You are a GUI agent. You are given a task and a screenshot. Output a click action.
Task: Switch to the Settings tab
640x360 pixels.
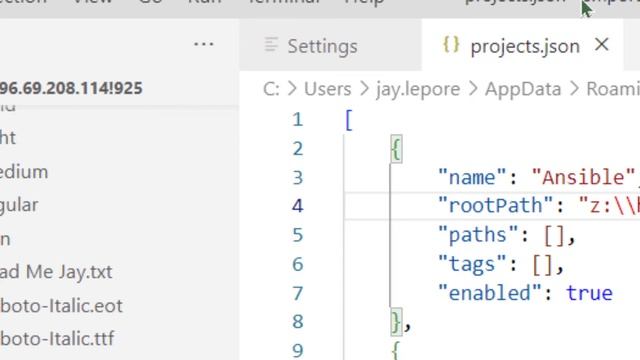click(x=331, y=45)
